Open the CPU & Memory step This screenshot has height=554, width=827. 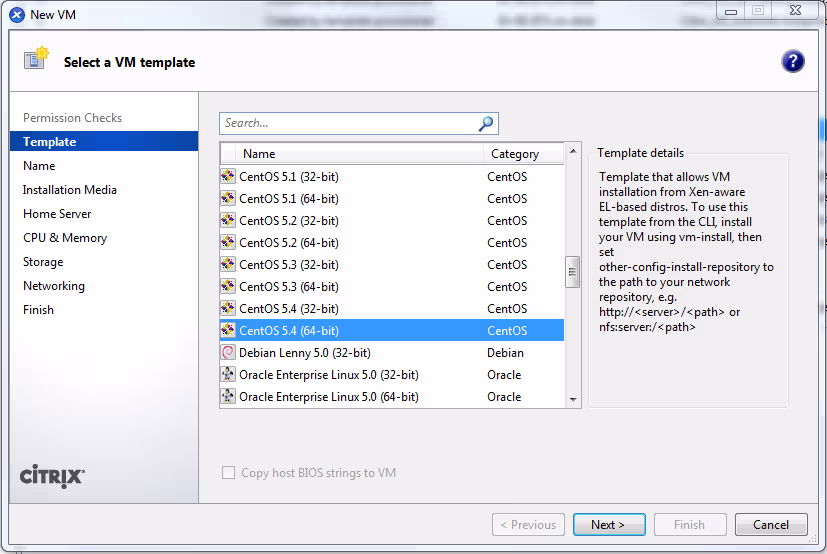(65, 238)
